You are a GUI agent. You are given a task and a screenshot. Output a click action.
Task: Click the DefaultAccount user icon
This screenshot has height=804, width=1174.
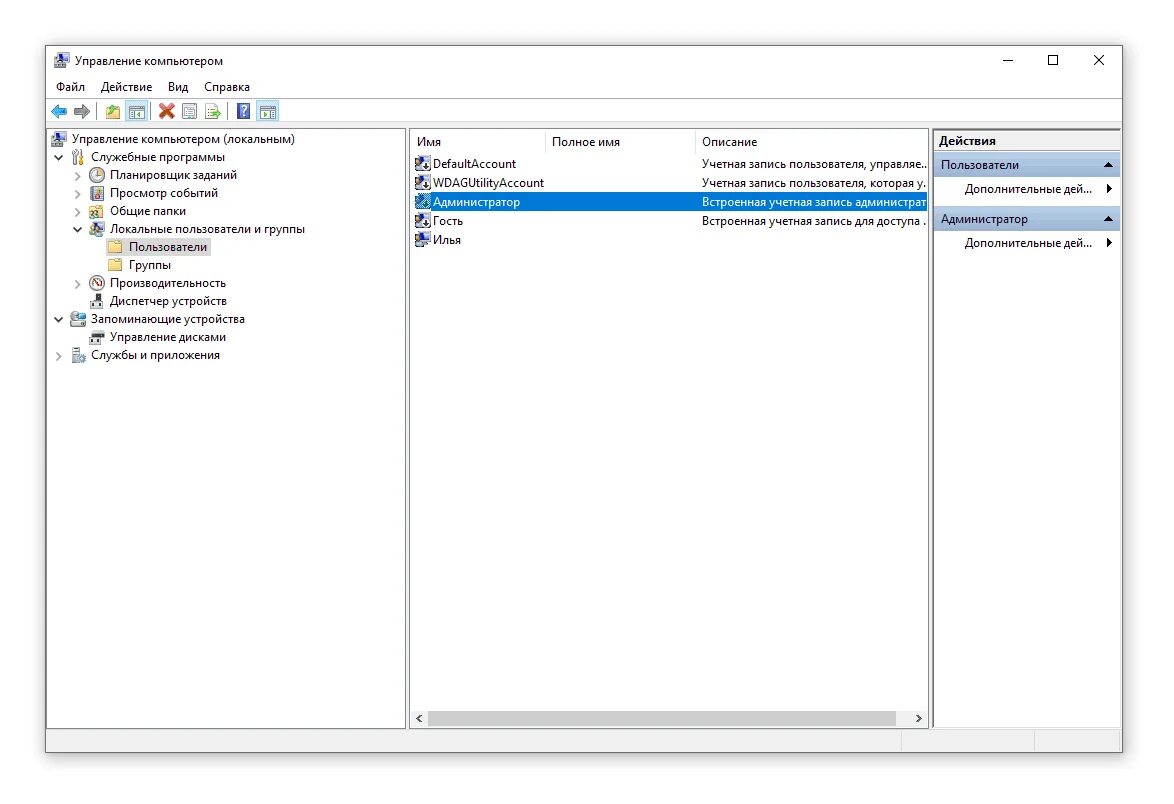pyautogui.click(x=422, y=163)
